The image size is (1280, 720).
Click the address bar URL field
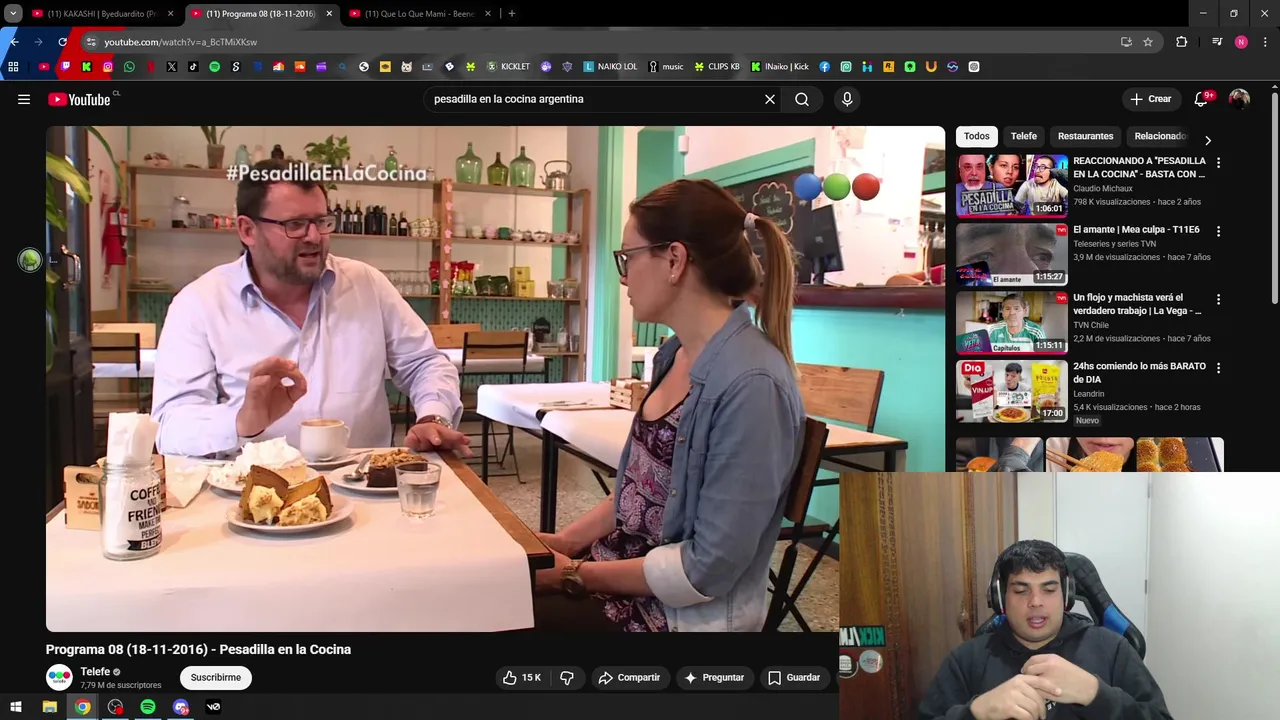[x=600, y=42]
